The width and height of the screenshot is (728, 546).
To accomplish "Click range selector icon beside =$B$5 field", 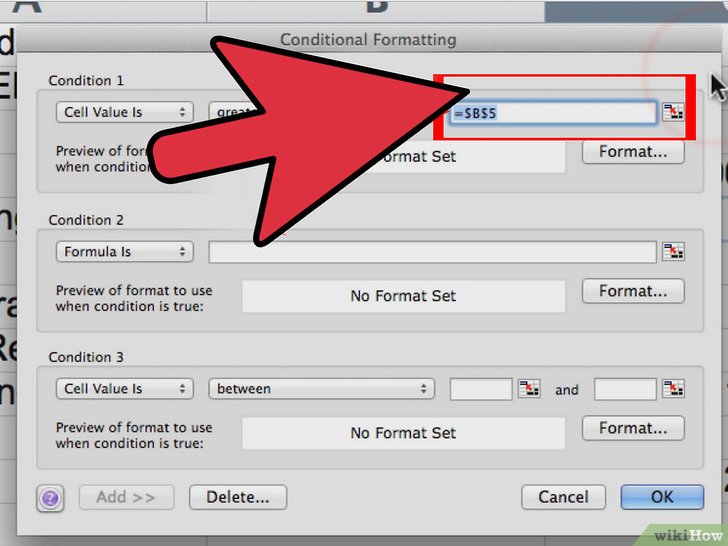I will click(673, 112).
